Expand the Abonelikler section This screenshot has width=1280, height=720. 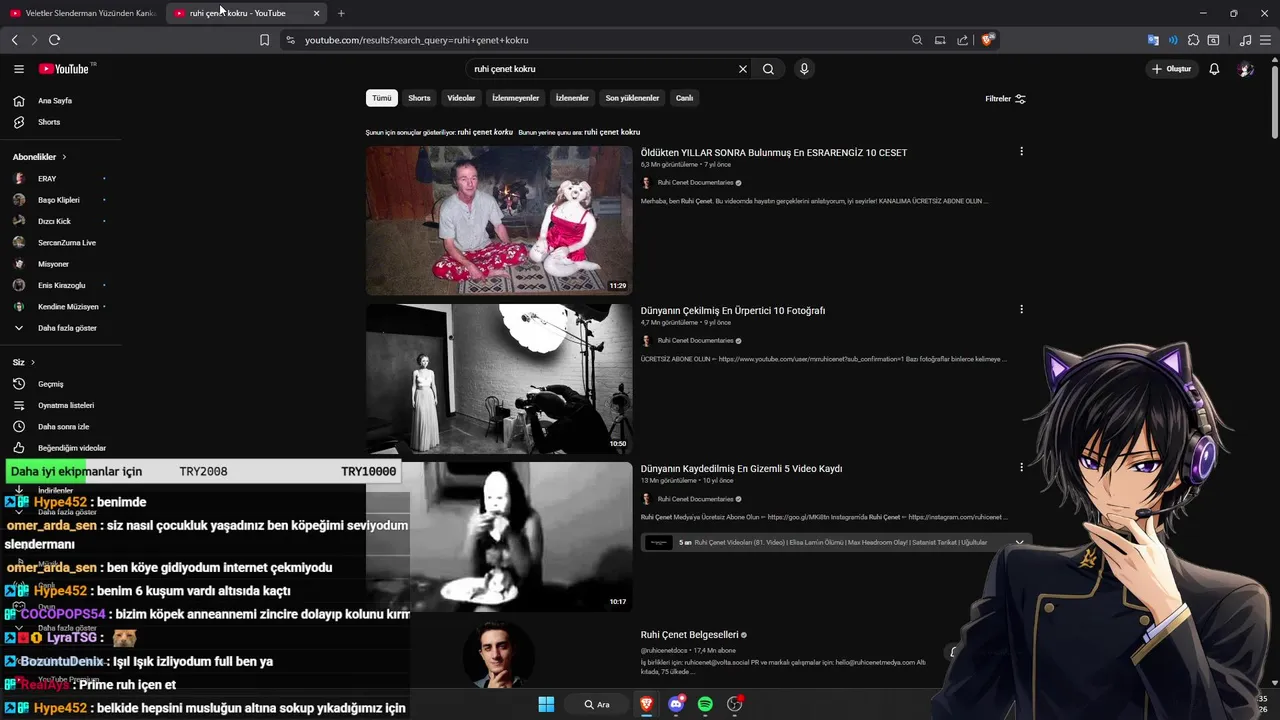click(40, 157)
